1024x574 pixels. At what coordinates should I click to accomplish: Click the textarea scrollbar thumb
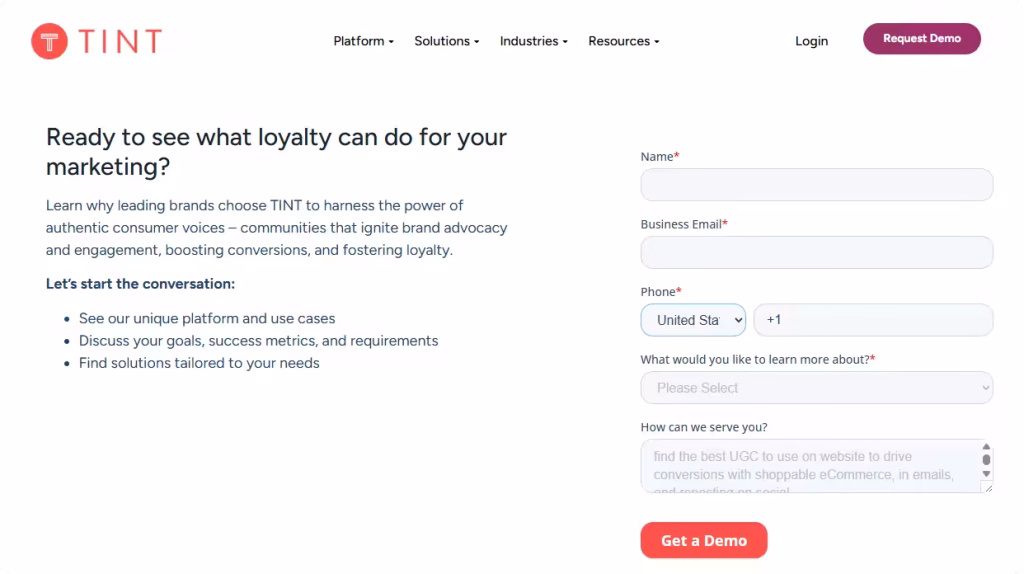coord(986,460)
